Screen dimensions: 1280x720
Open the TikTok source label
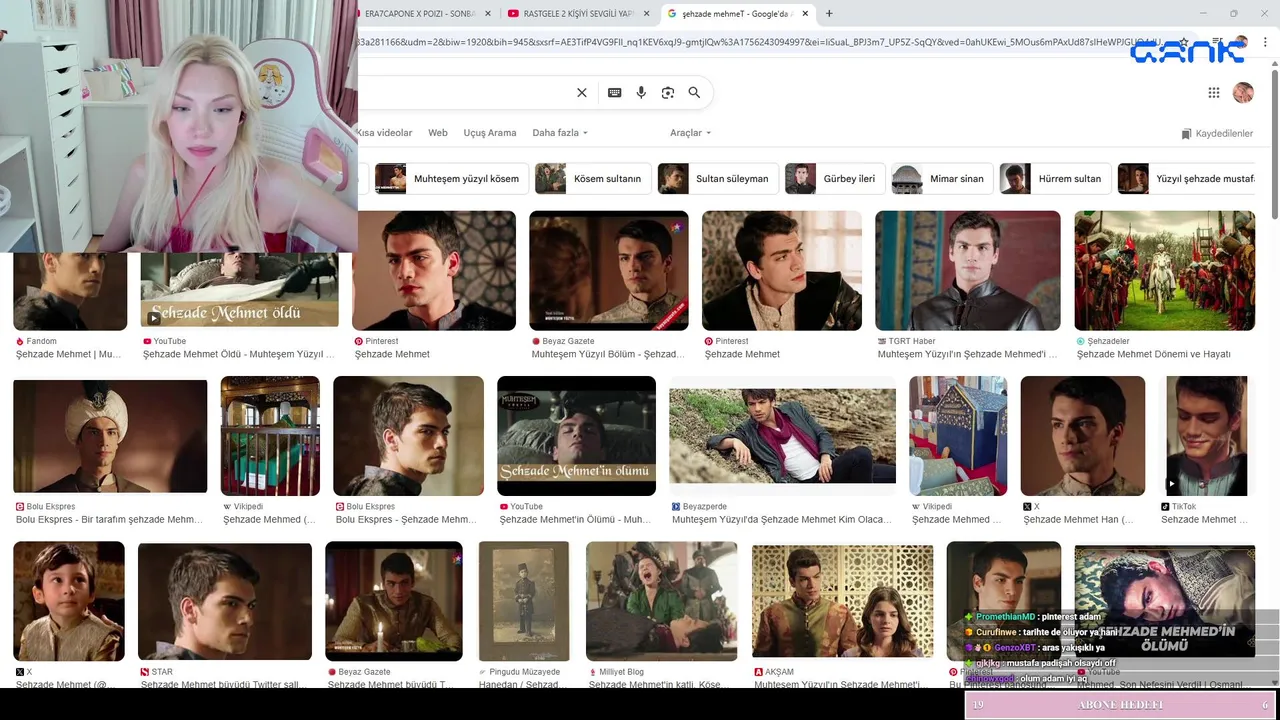pyautogui.click(x=1179, y=507)
